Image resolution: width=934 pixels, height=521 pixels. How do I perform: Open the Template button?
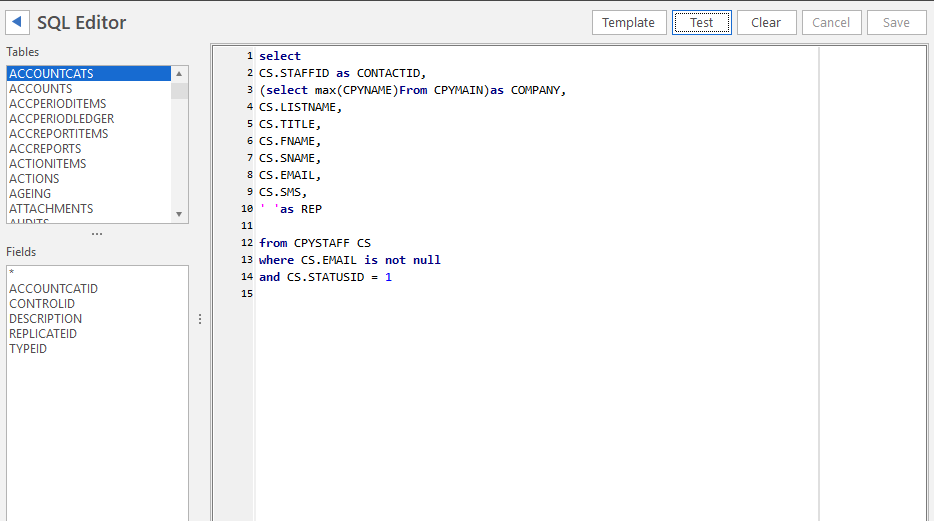628,23
